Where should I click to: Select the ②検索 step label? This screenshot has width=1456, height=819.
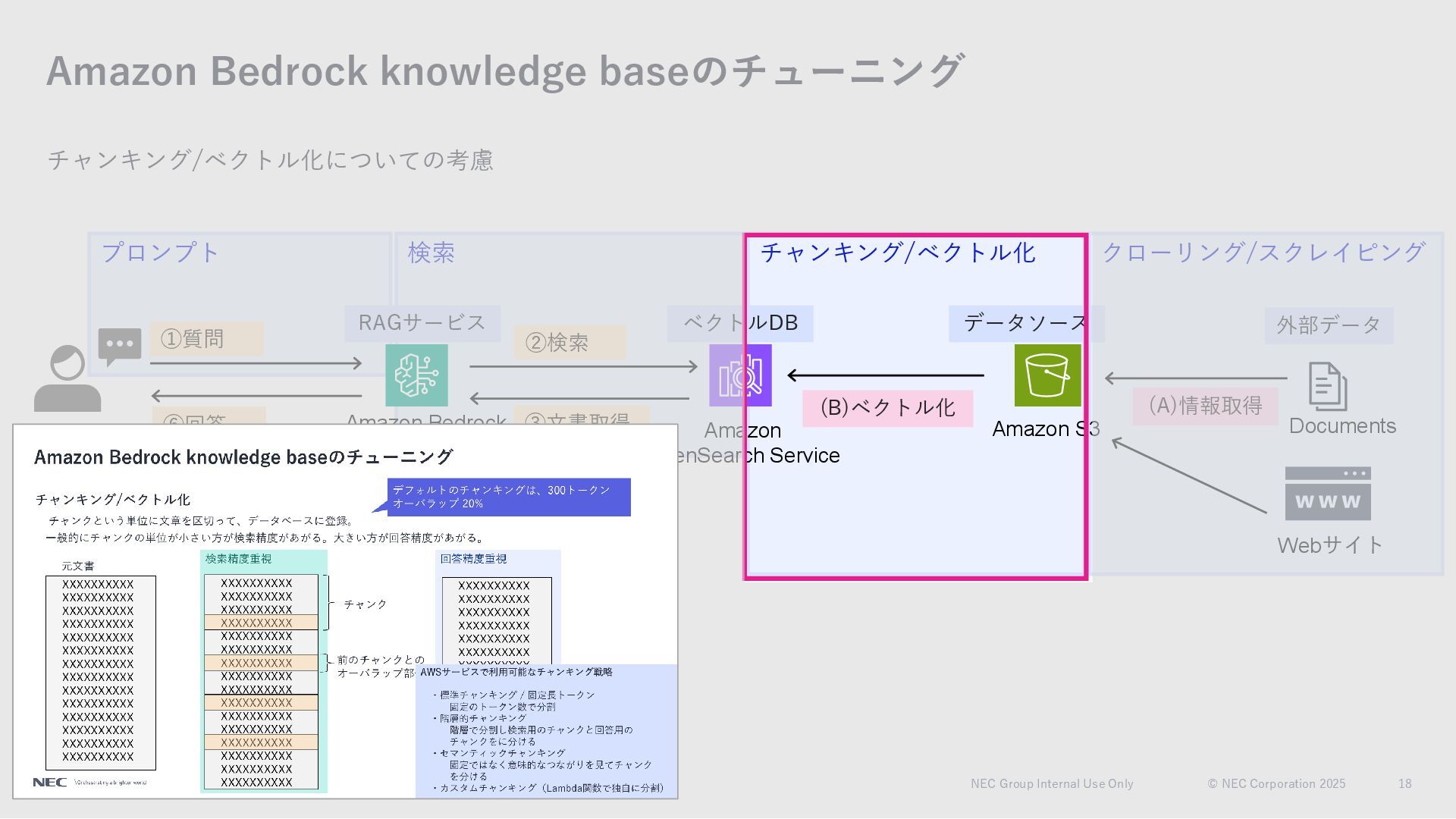[570, 343]
